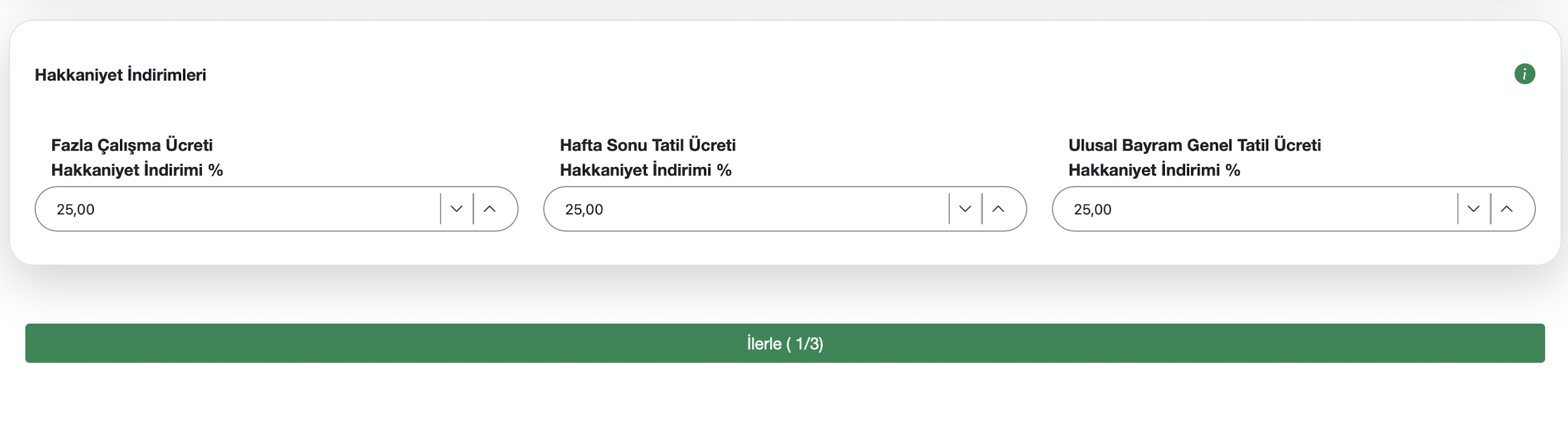Click the green info icon
The height and width of the screenshot is (431, 1568).
1524,74
